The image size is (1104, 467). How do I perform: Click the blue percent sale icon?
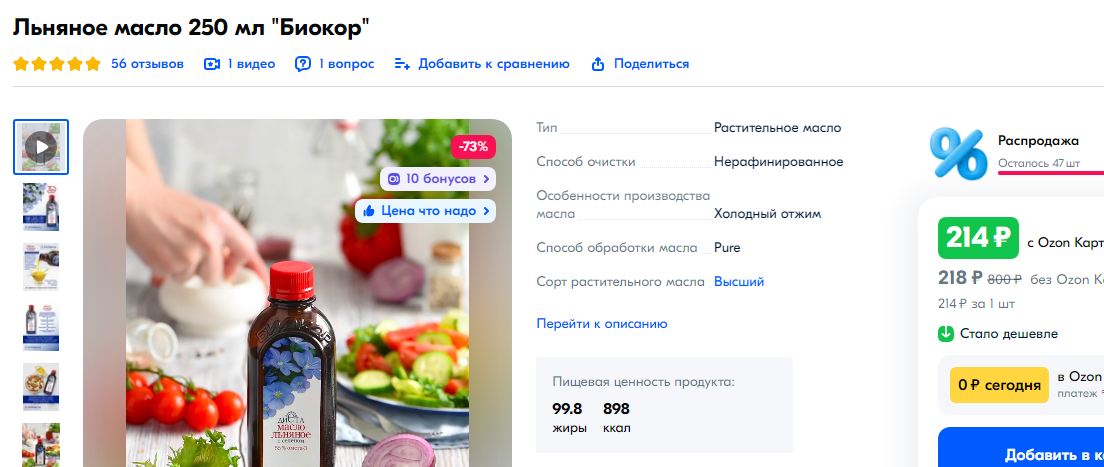958,153
